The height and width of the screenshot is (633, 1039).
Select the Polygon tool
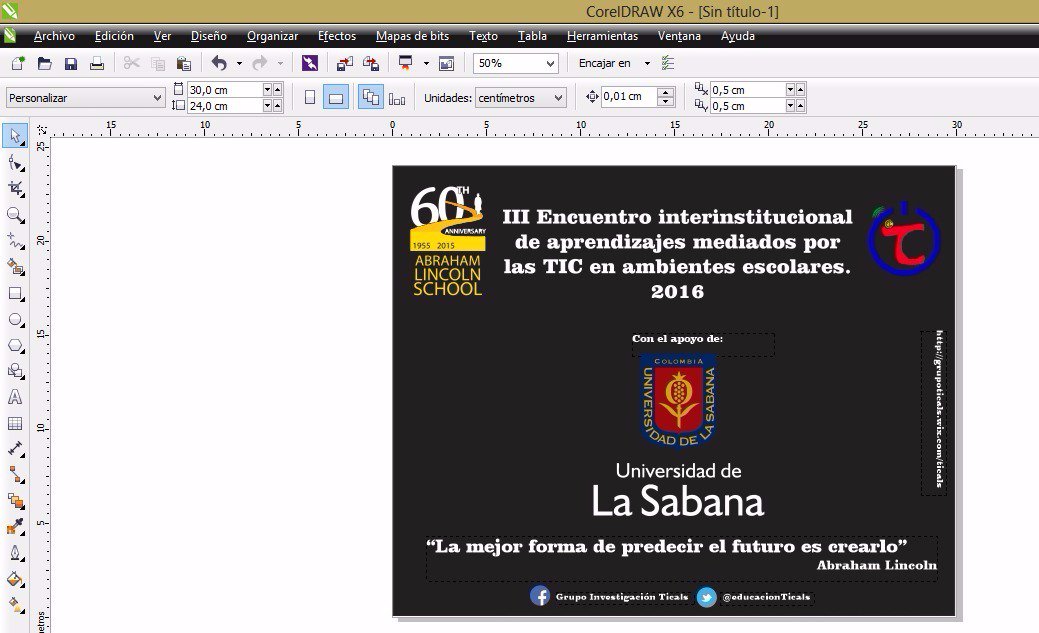pyautogui.click(x=15, y=345)
